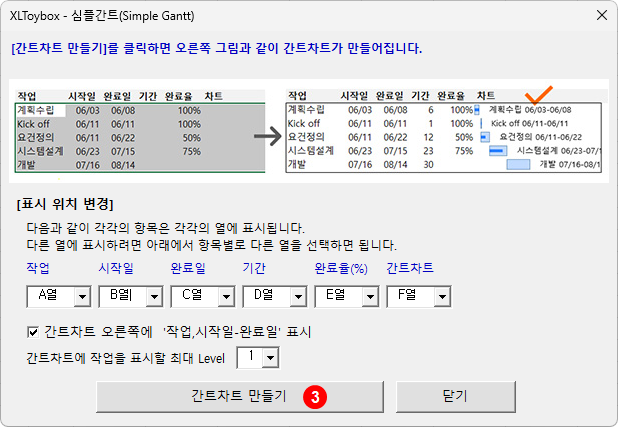618x427 pixels.
Task: Click the example Gantt chart preview image
Action: tap(309, 131)
